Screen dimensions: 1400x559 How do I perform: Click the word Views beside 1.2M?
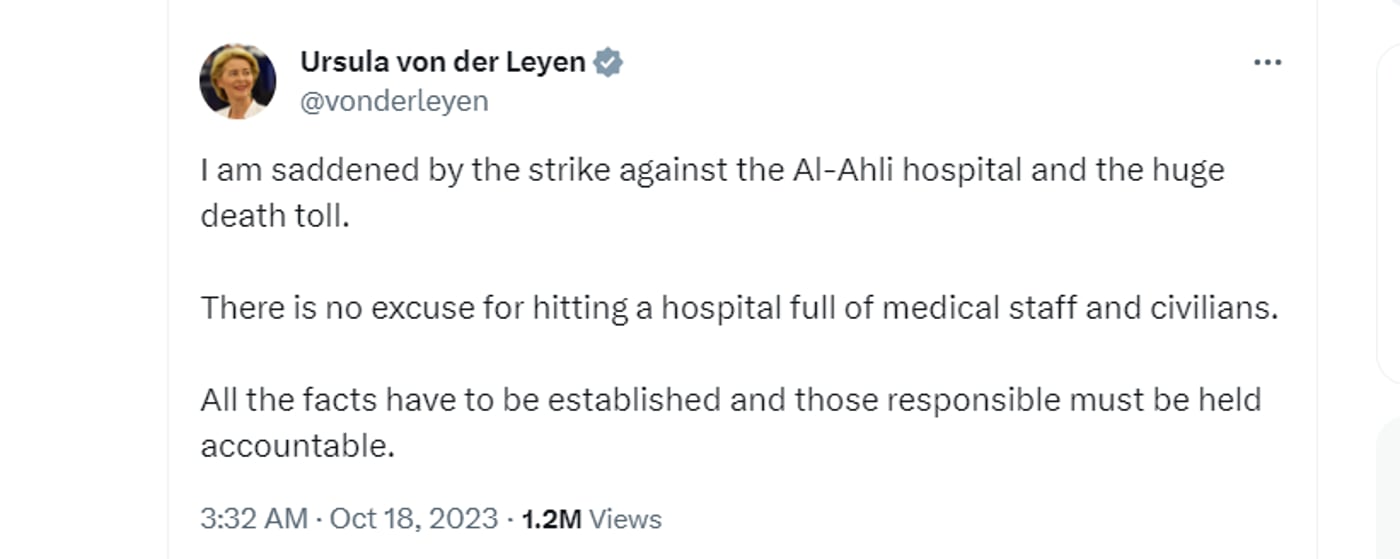625,519
